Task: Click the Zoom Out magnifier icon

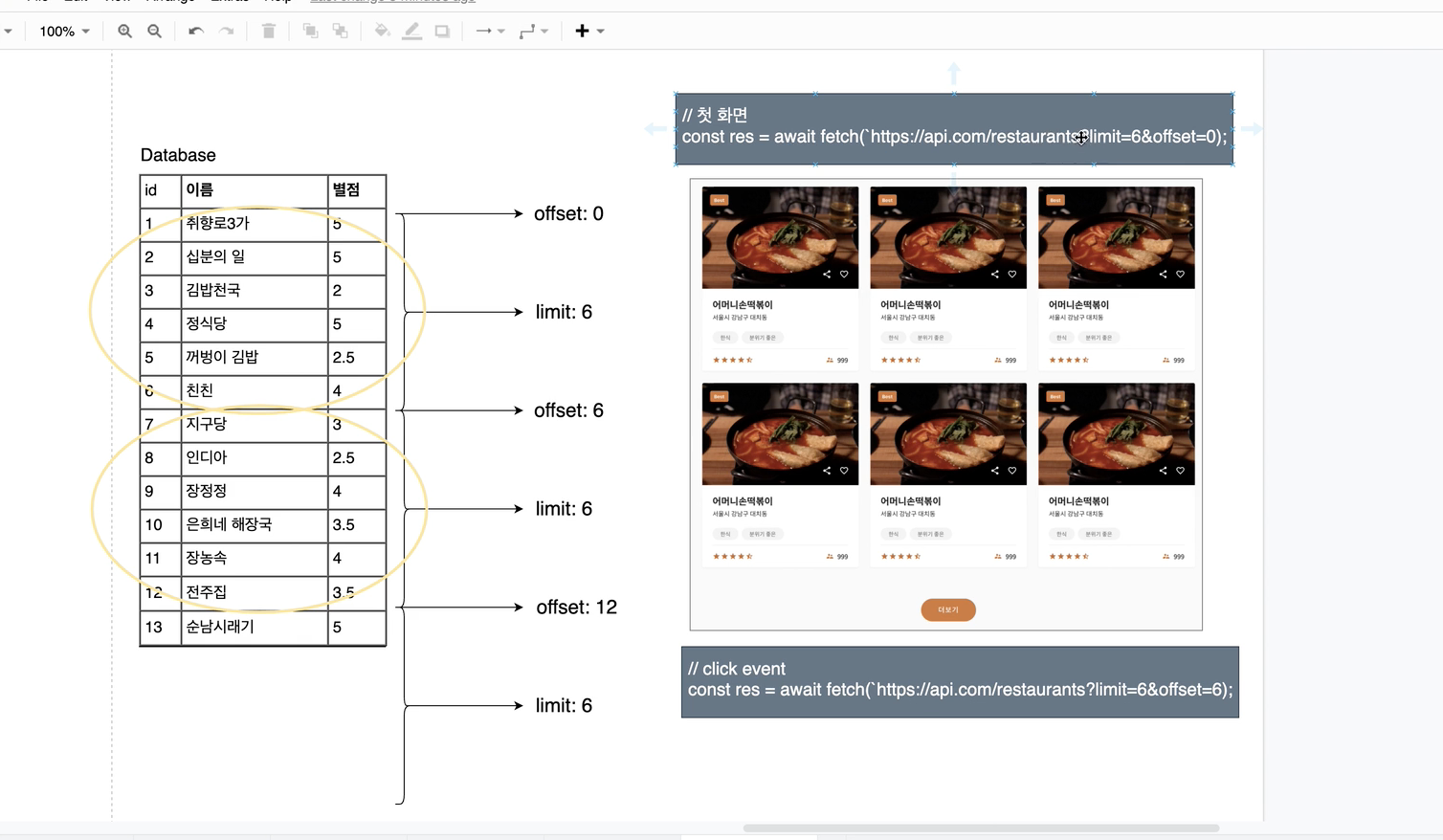Action: (154, 32)
